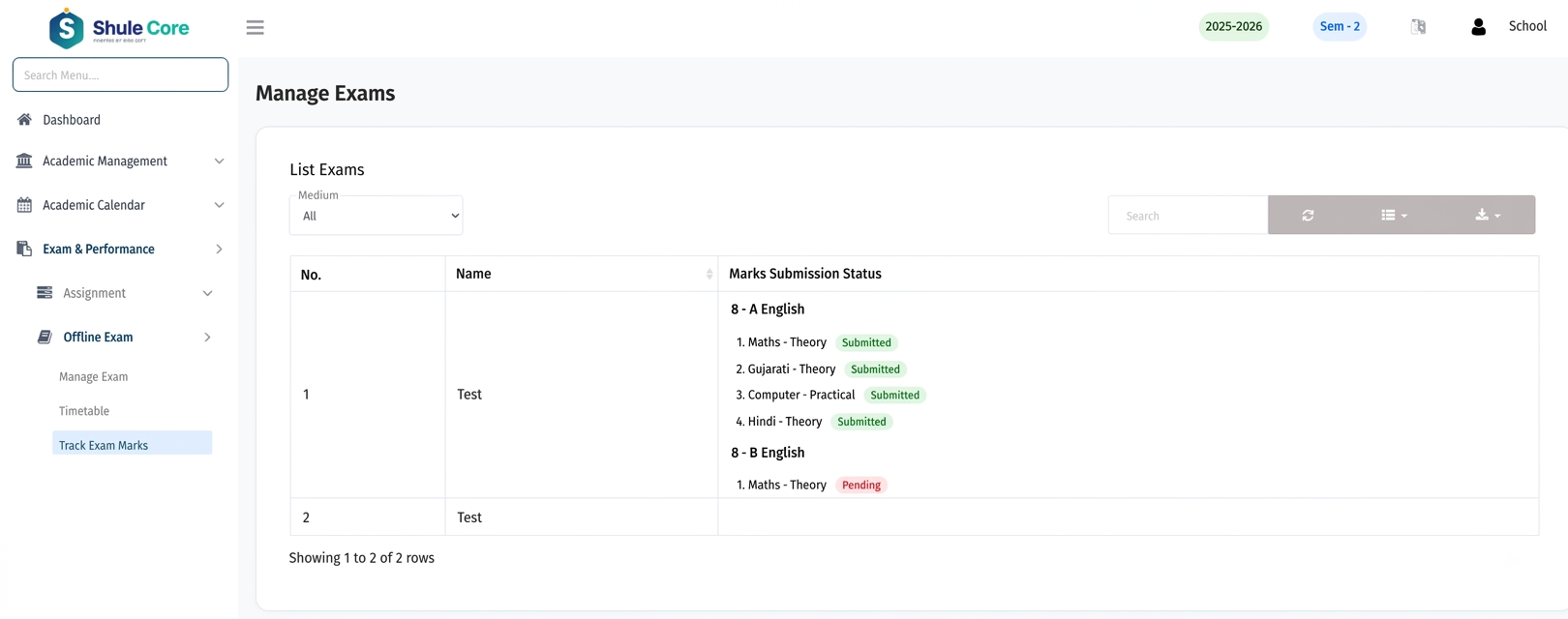The height and width of the screenshot is (619, 1568).
Task: Sort the table by Name column
Action: [582, 274]
